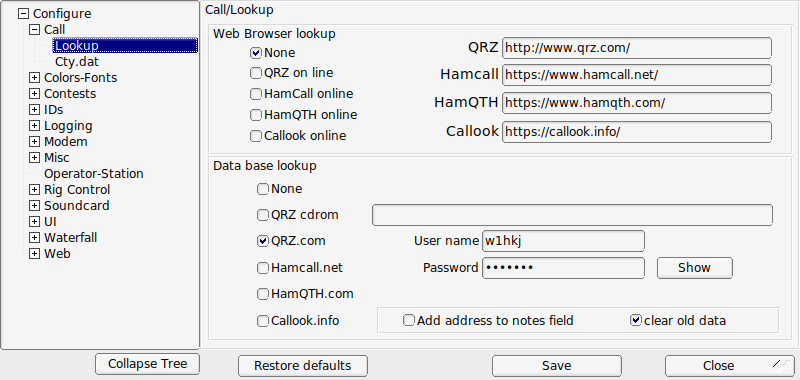Expand the Rig Control tree node
The width and height of the screenshot is (800, 380).
point(34,190)
